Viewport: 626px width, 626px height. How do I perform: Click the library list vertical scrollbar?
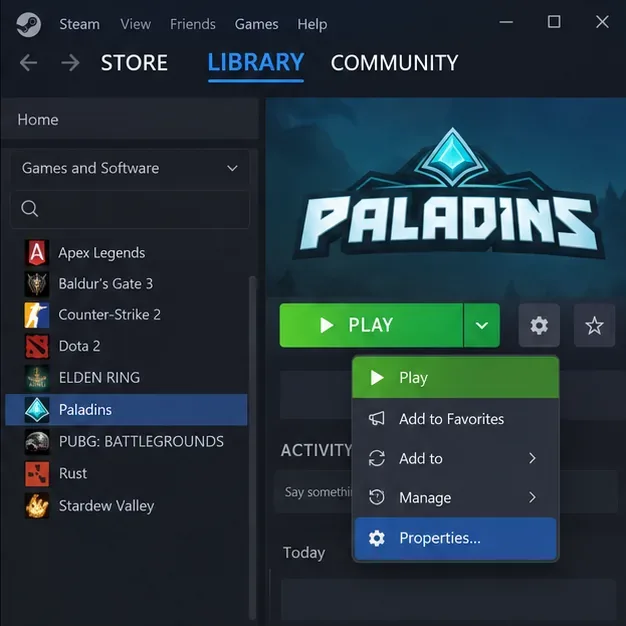click(252, 447)
